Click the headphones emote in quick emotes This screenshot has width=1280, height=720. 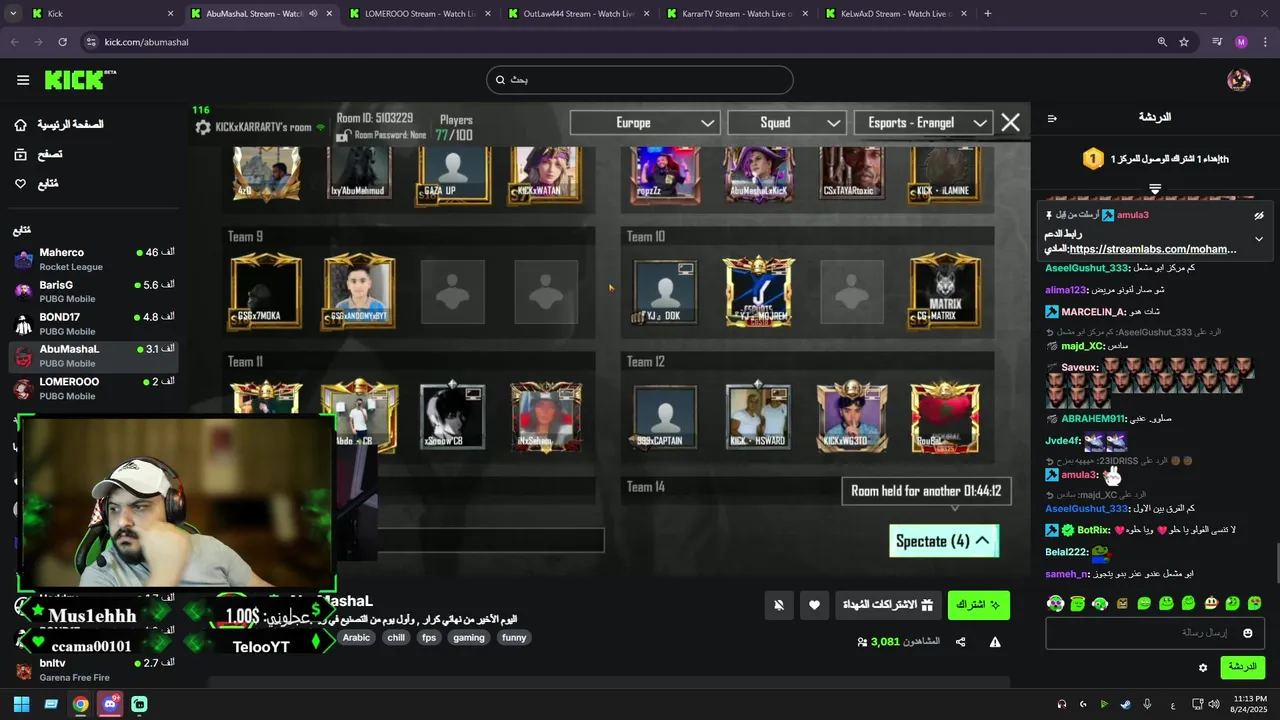coord(1055,603)
